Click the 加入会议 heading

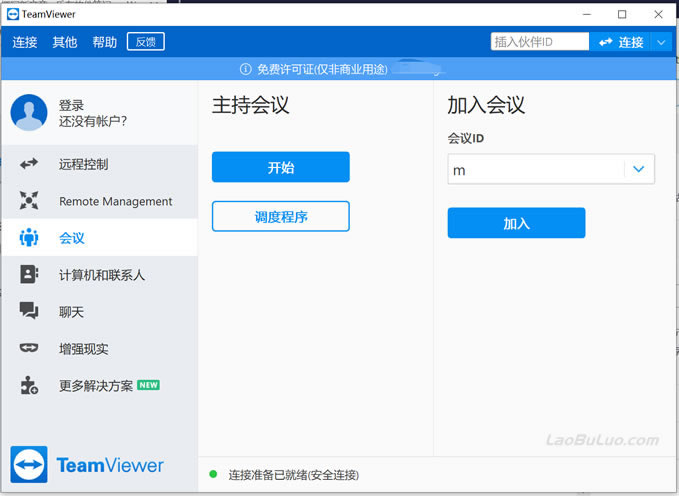tap(486, 105)
